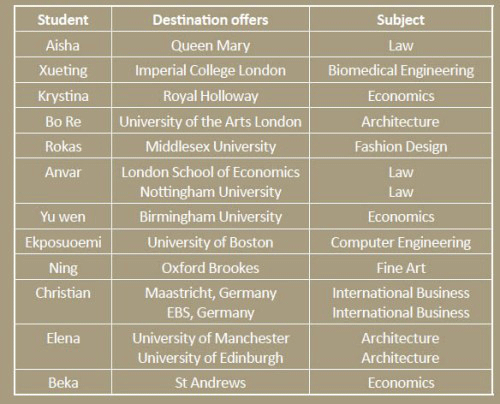Click the Student column header
The height and width of the screenshot is (404, 500).
63,20
